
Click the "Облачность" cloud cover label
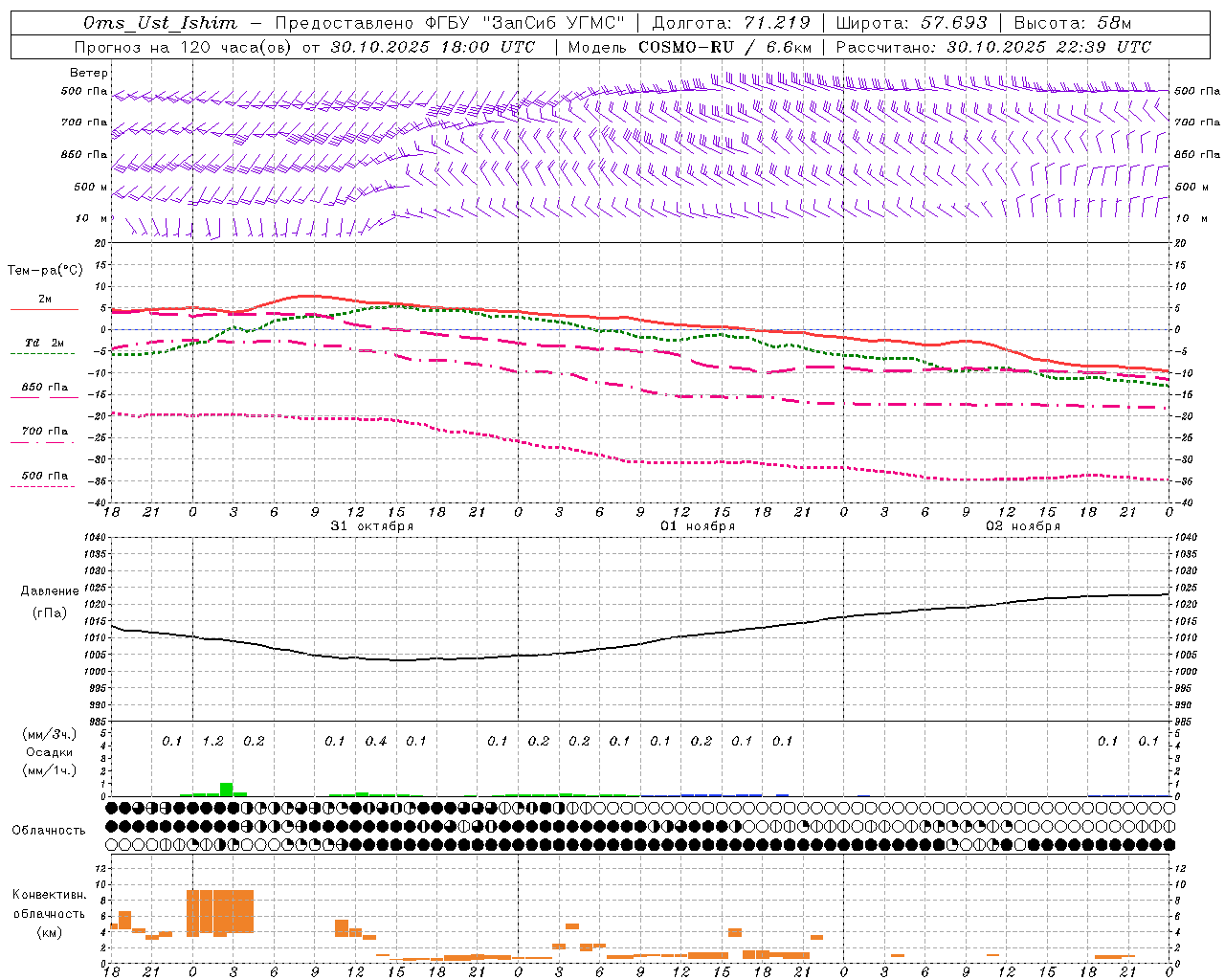[x=48, y=831]
